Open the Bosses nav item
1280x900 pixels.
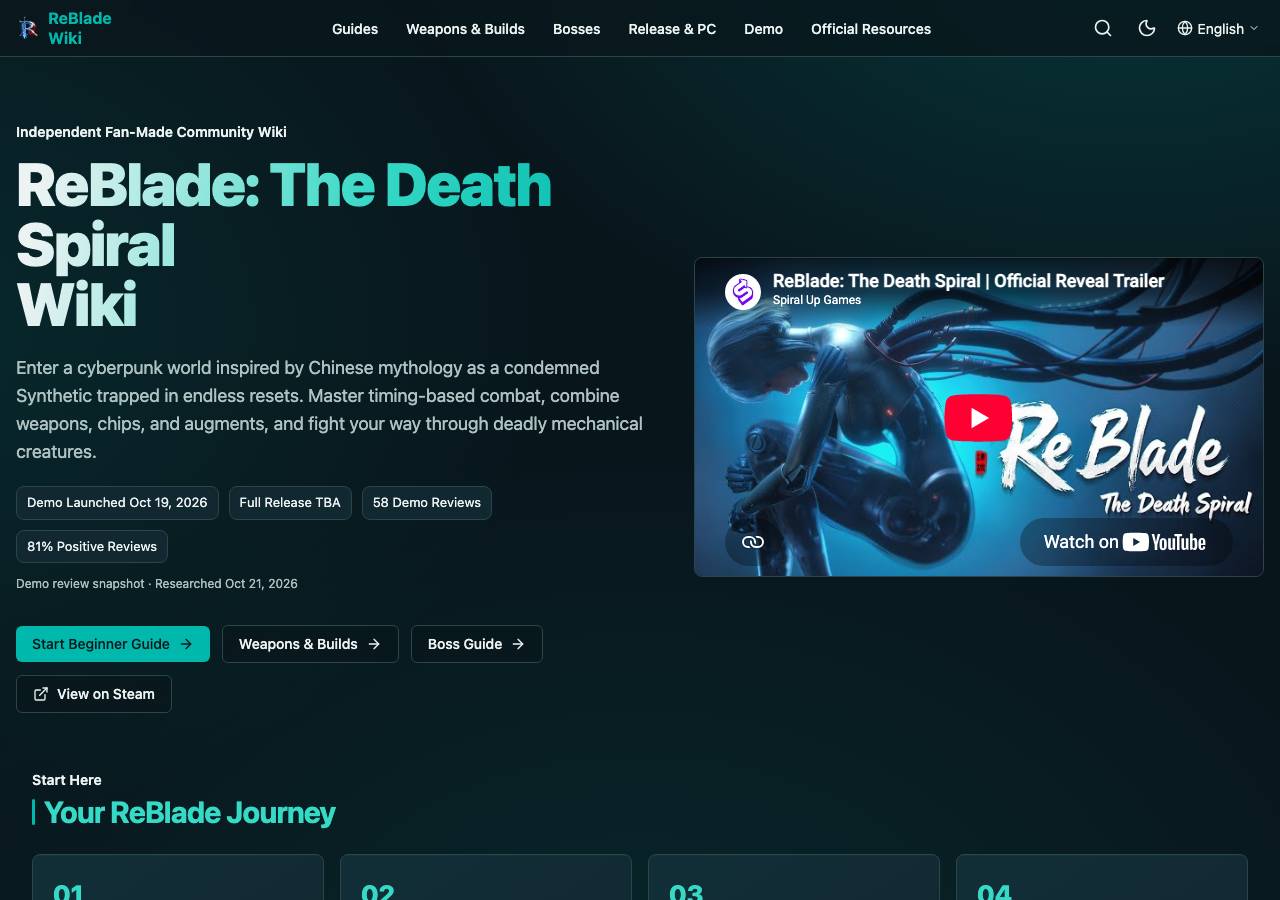[577, 29]
